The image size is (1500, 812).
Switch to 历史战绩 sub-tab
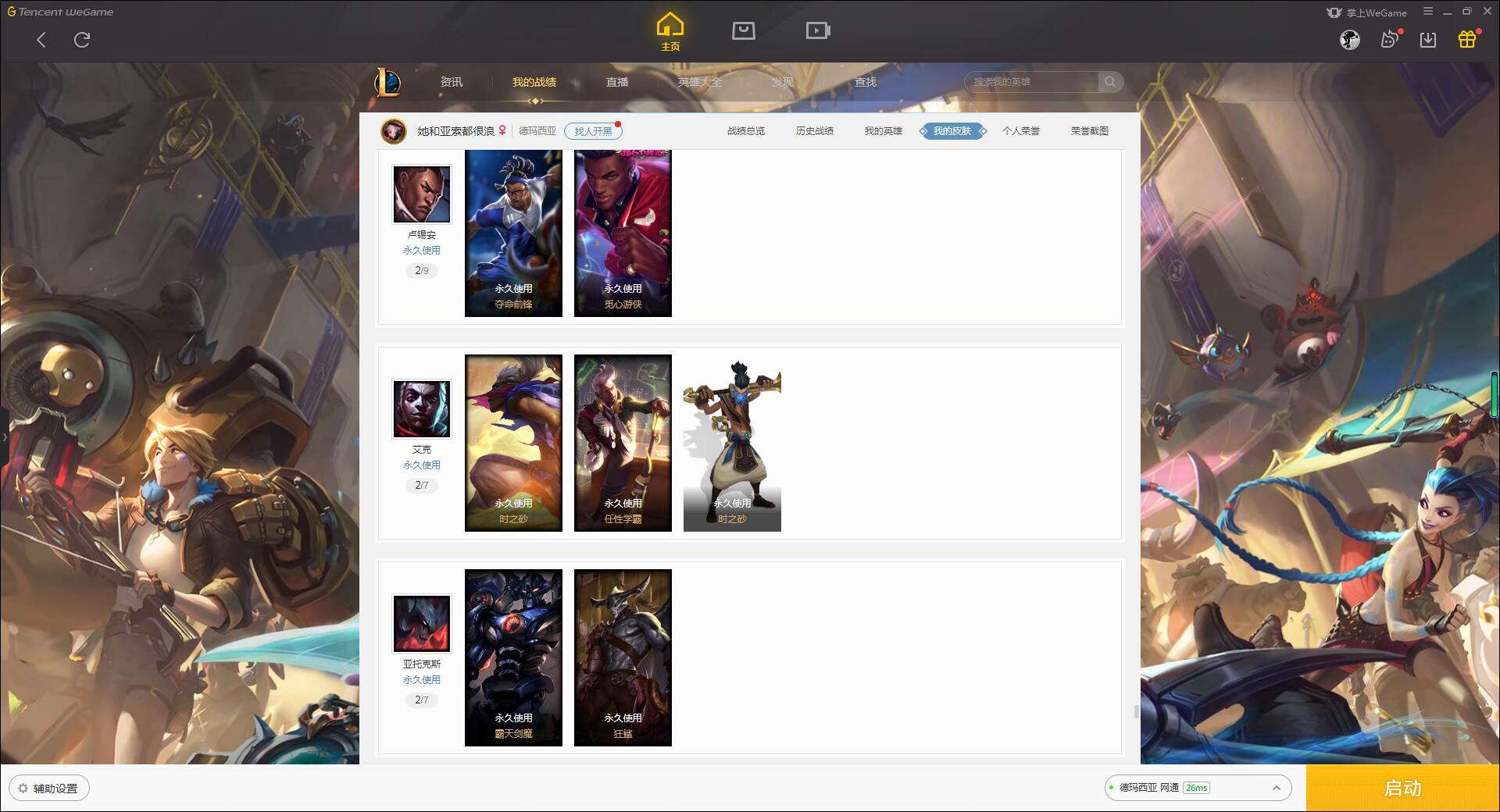815,131
